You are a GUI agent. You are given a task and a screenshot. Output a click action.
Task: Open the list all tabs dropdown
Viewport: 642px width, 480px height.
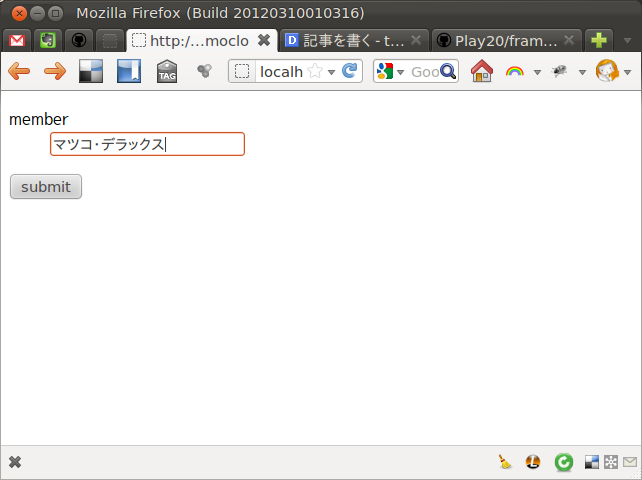click(627, 41)
